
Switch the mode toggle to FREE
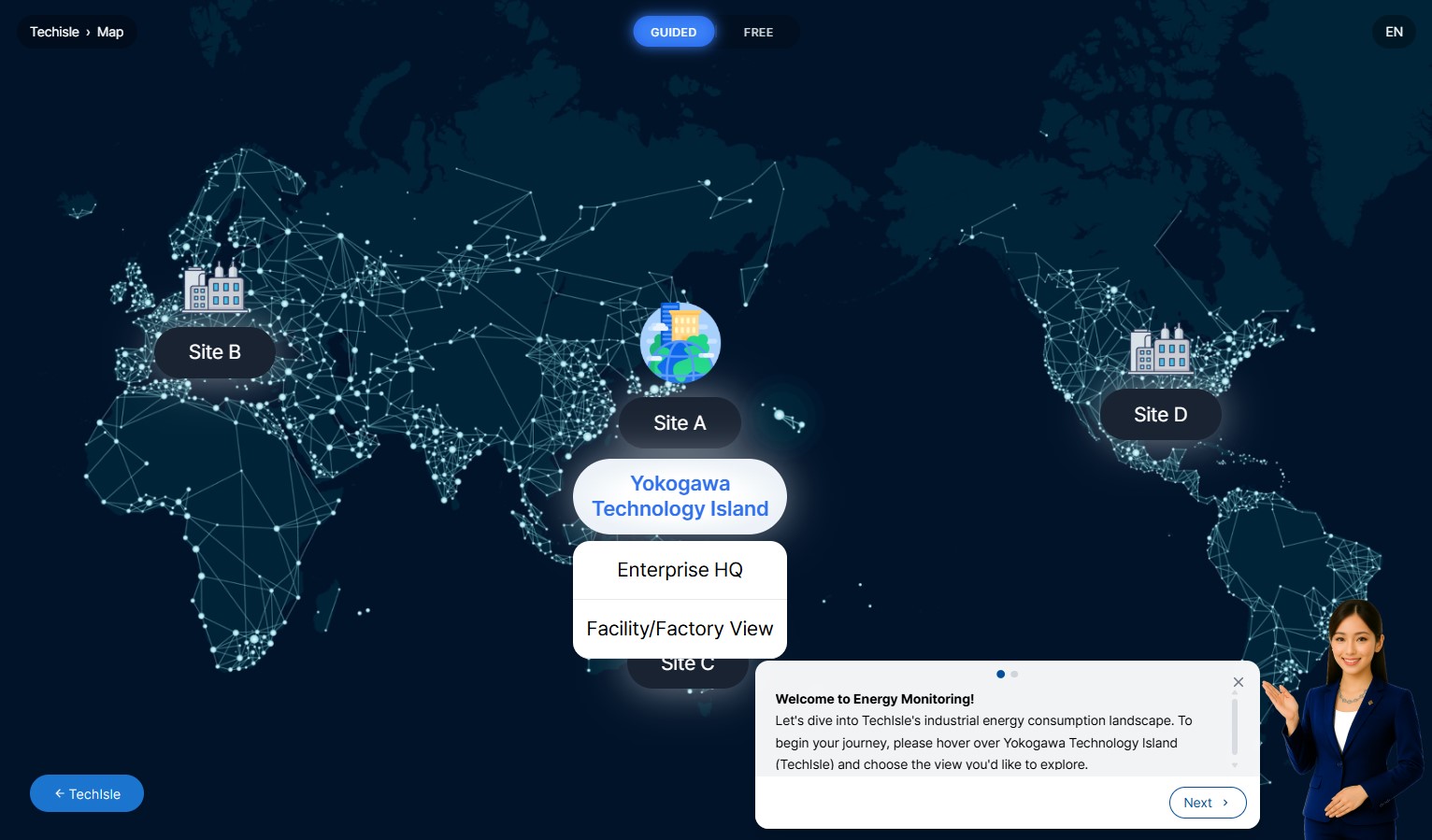tap(758, 32)
